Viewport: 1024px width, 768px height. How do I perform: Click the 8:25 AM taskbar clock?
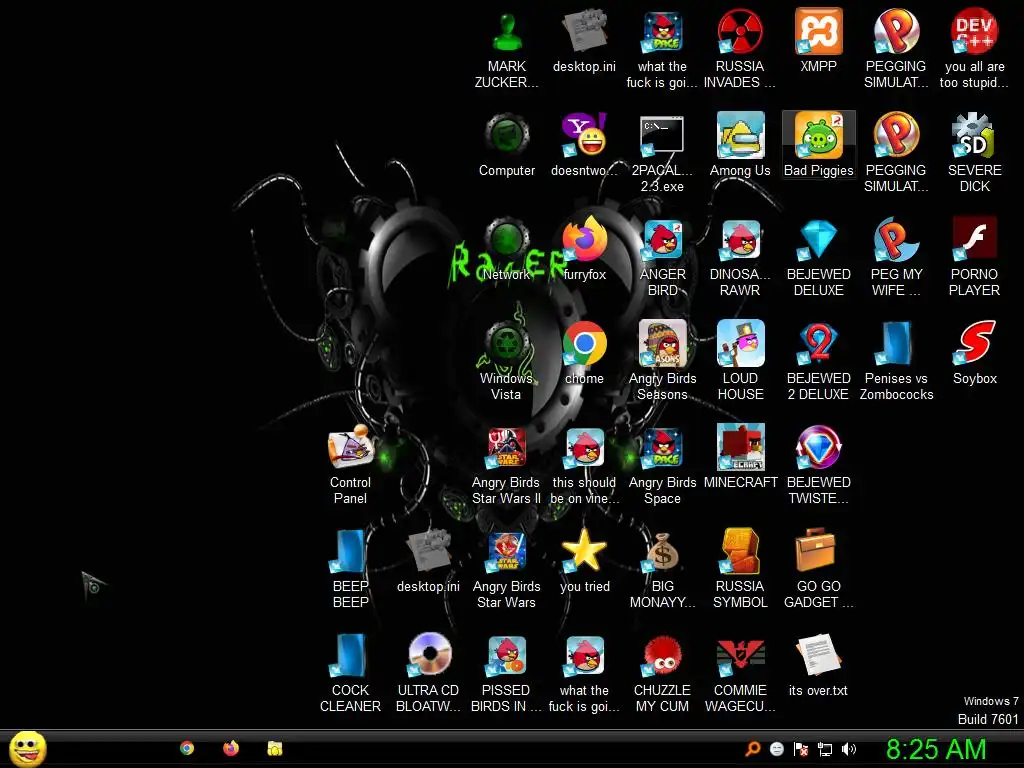pyautogui.click(x=936, y=749)
